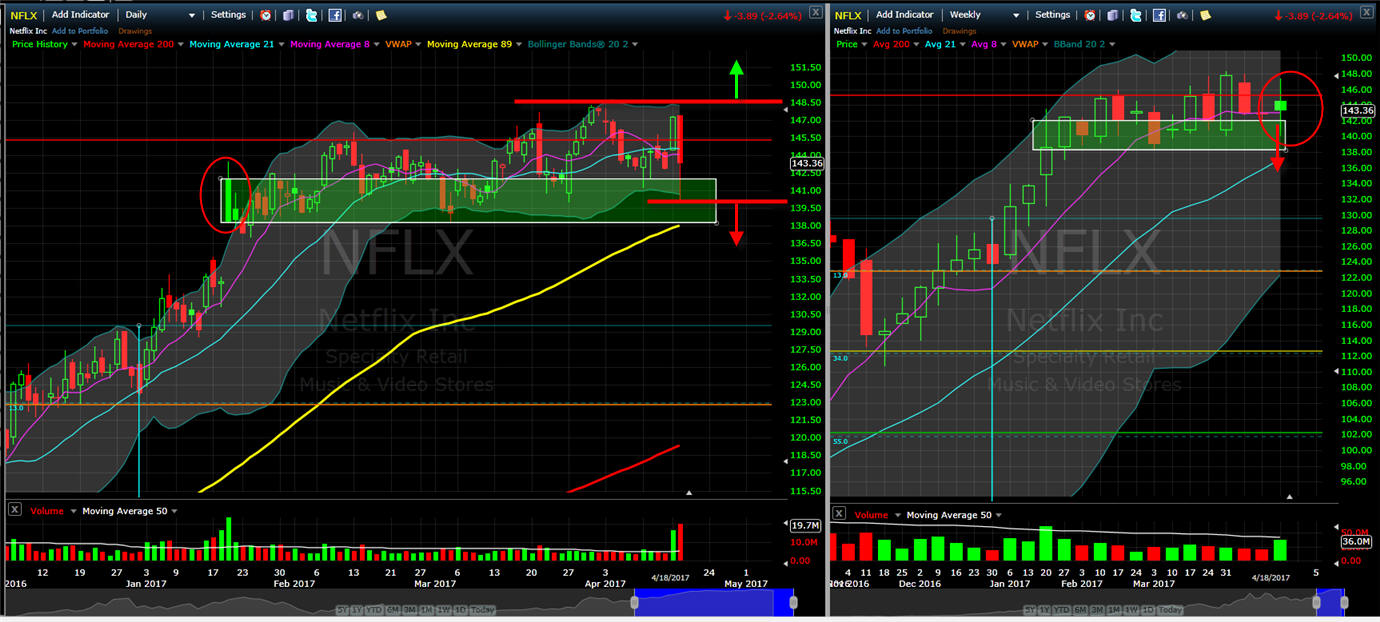Click the compare/cube icon in Weekly chart toolbar
1380x622 pixels.
1114,15
